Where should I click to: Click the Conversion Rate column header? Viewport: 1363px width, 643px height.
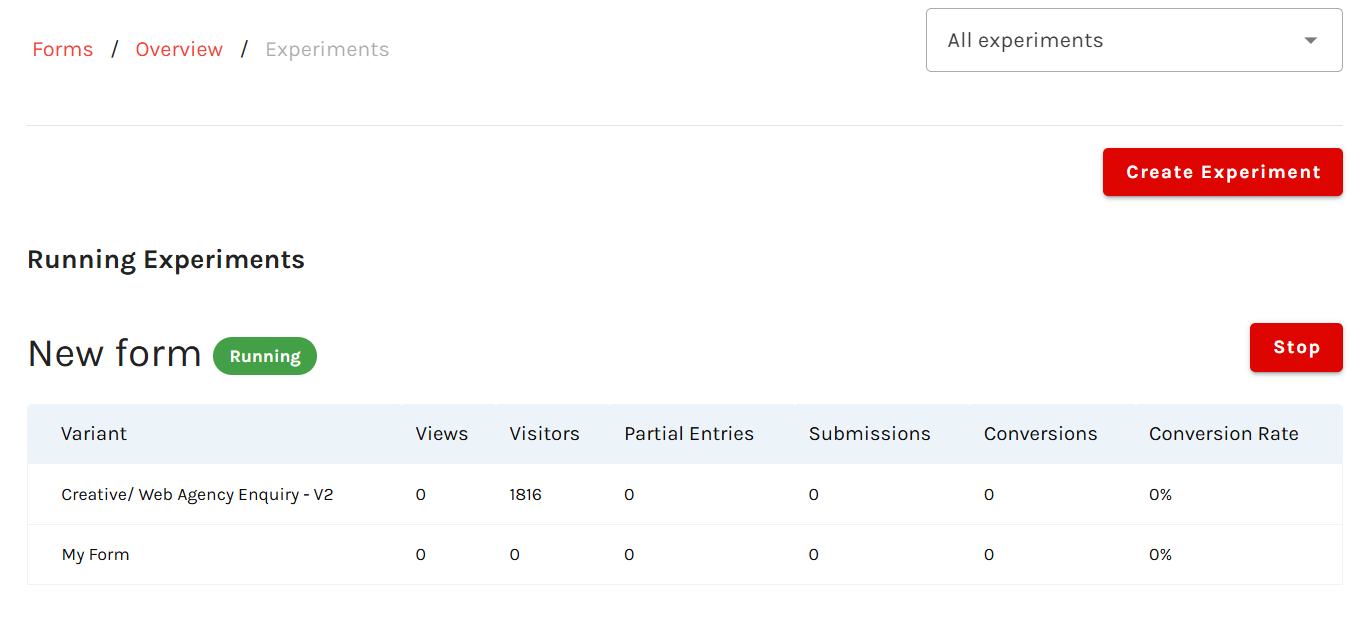coord(1223,434)
